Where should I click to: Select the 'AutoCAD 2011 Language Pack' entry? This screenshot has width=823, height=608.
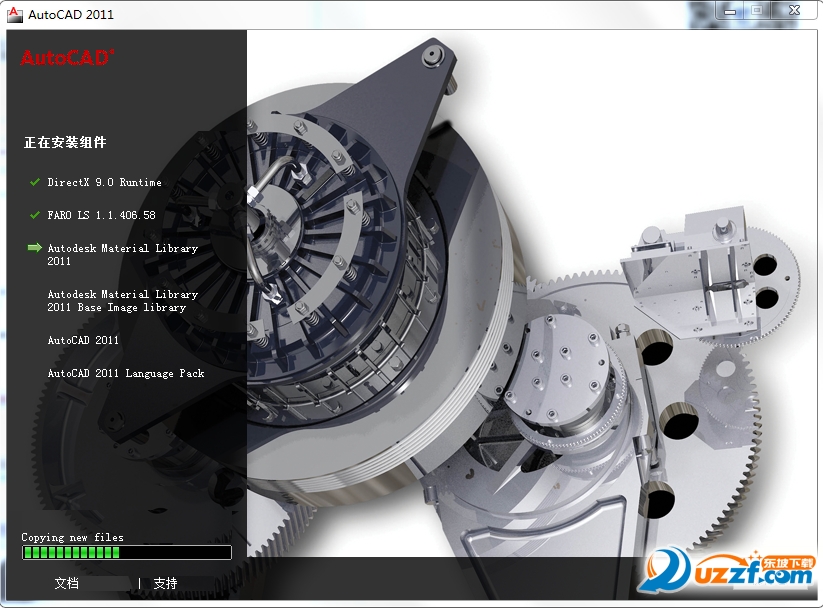point(126,373)
